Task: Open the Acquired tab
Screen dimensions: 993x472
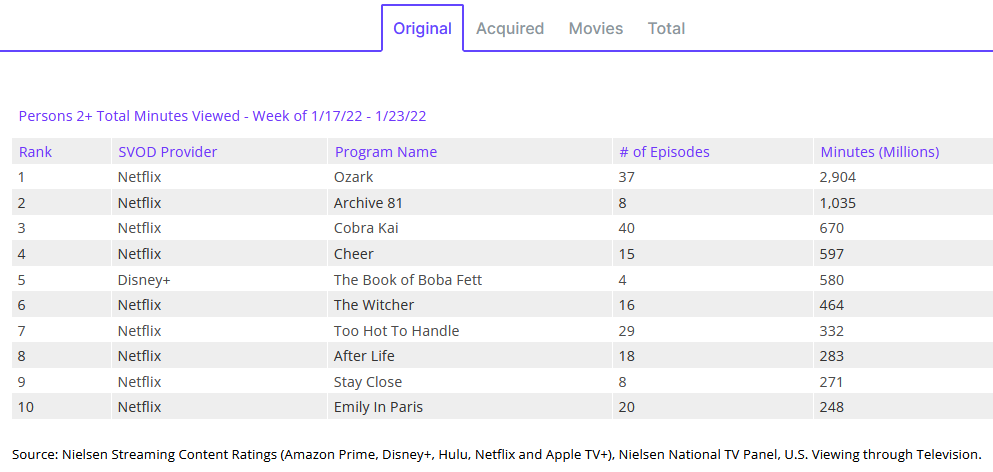Action: (510, 28)
